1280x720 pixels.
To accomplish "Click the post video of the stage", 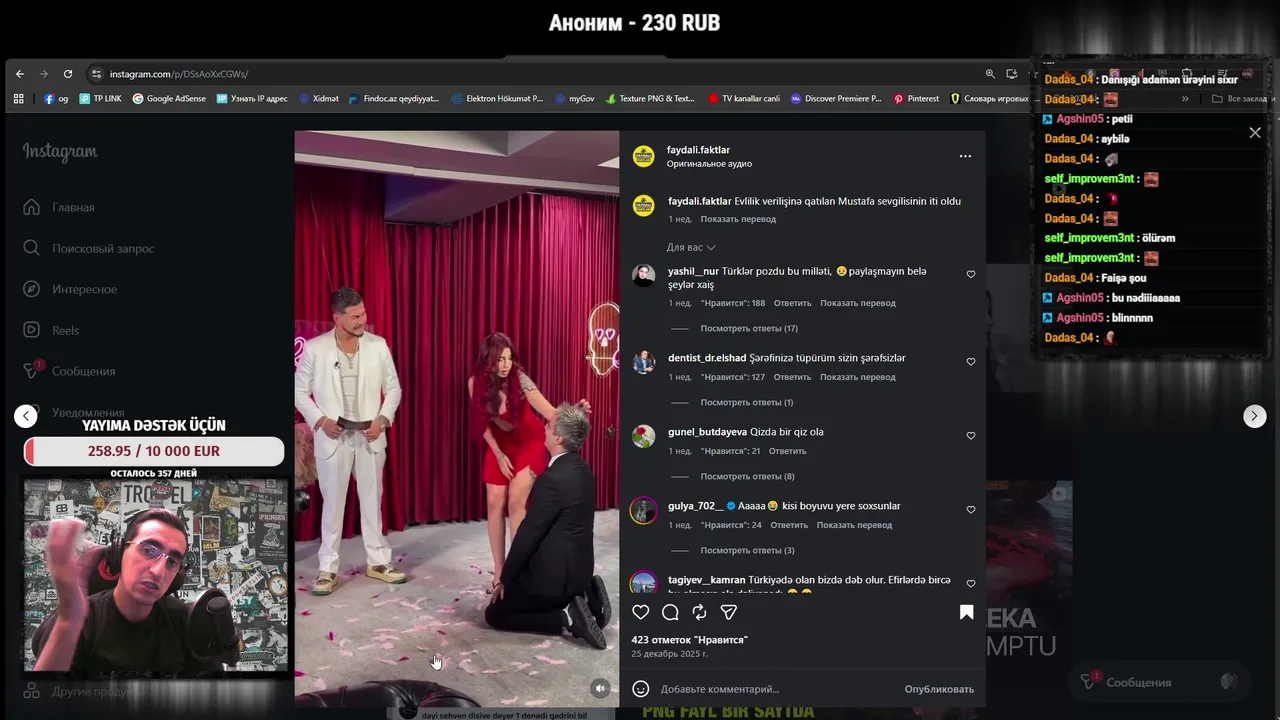I will point(457,419).
